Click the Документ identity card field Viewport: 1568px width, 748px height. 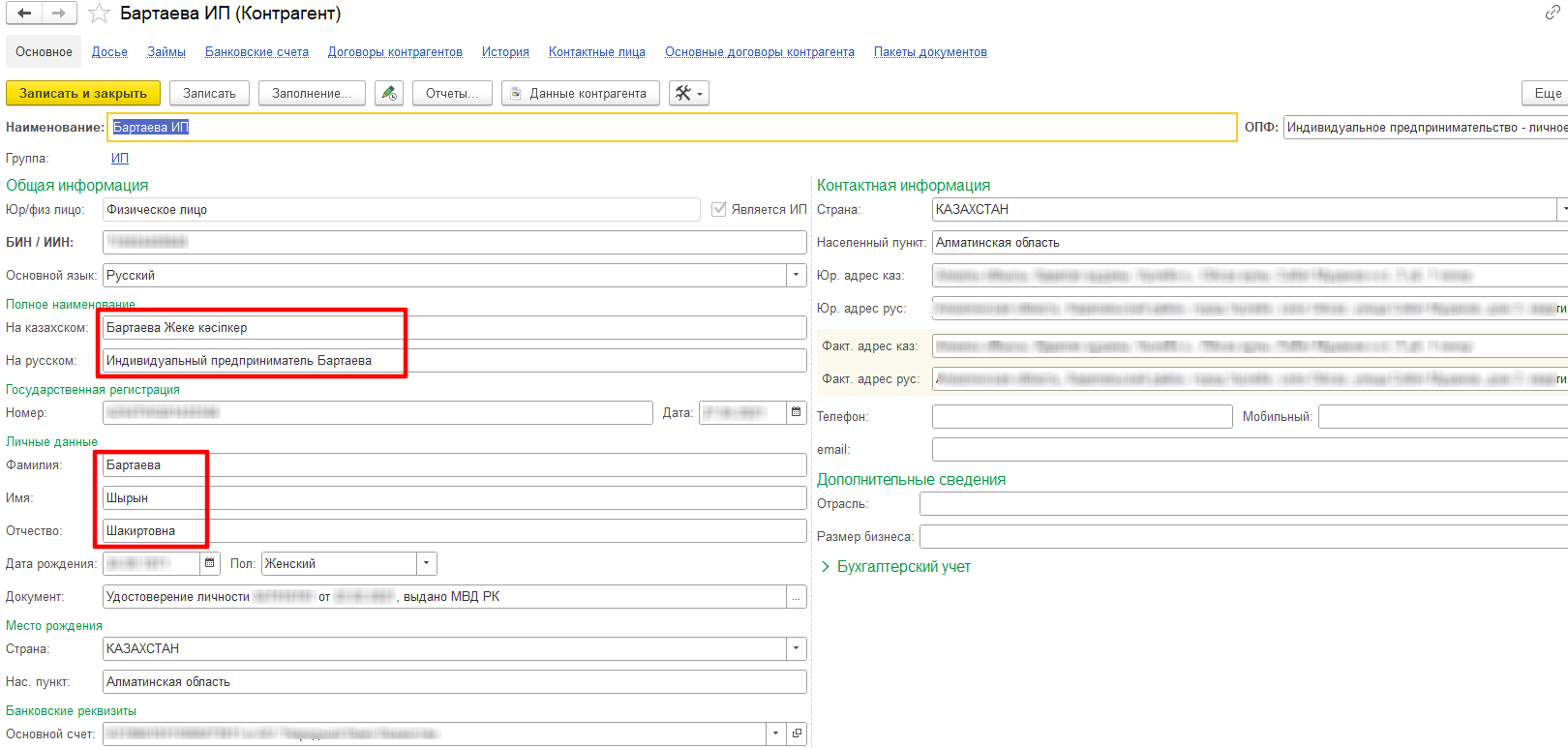point(444,597)
